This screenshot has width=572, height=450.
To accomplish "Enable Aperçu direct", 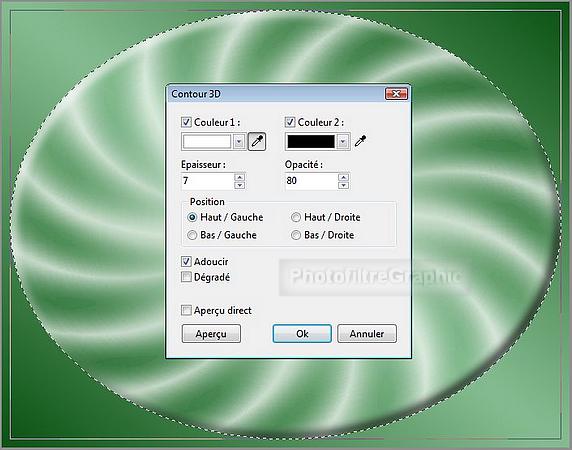I will pos(186,310).
